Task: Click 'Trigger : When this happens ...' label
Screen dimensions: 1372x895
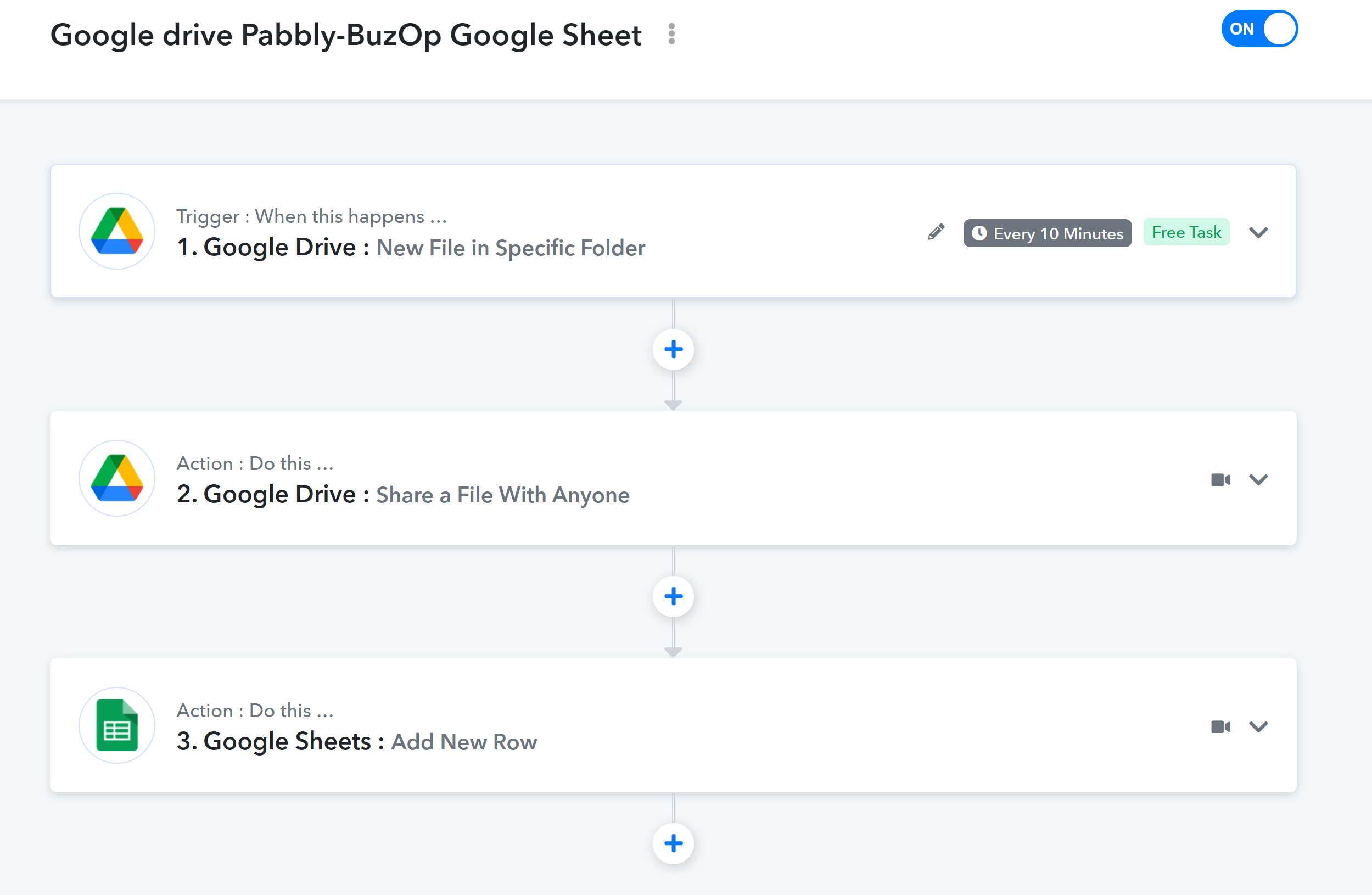Action: [x=312, y=216]
